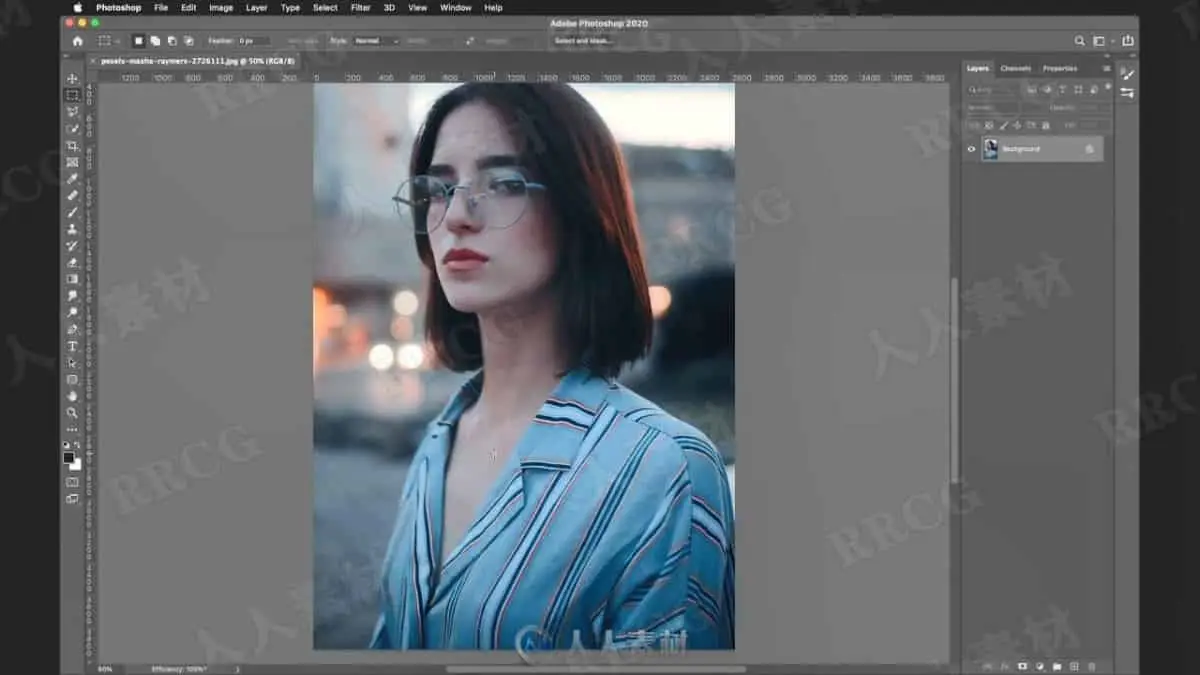Choose New Selection mode button
This screenshot has width=1200, height=675.
pyautogui.click(x=139, y=41)
